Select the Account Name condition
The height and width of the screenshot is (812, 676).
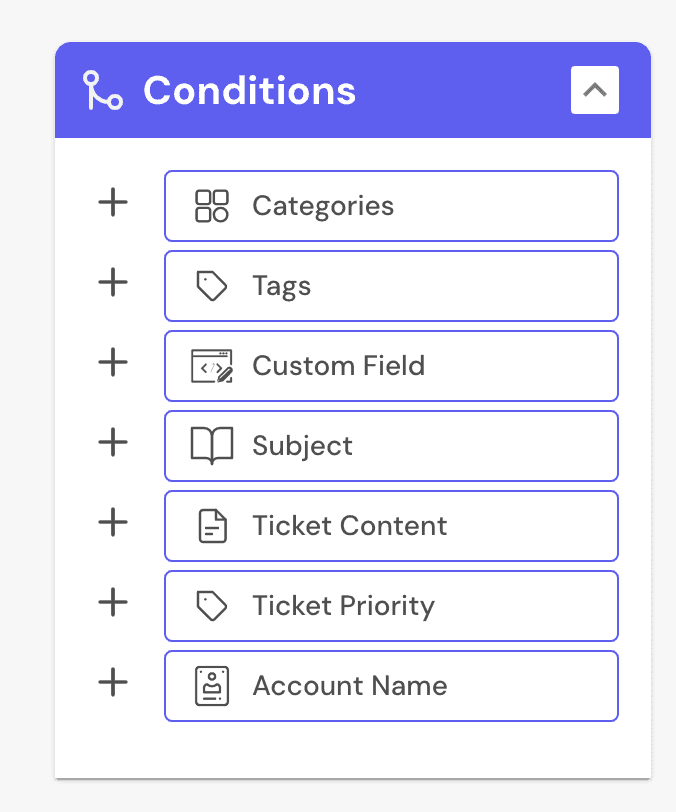[390, 685]
